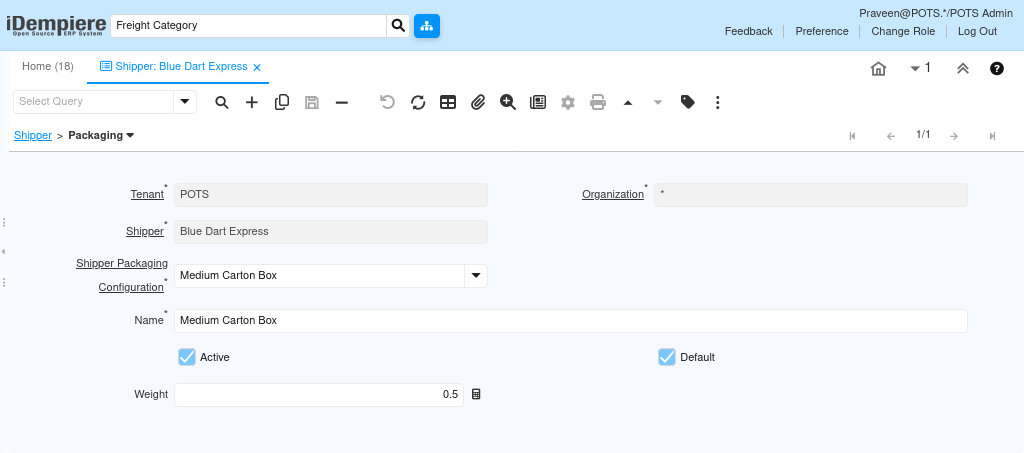Click the Tenant field showing POTS
The height and width of the screenshot is (453, 1024).
pos(330,195)
